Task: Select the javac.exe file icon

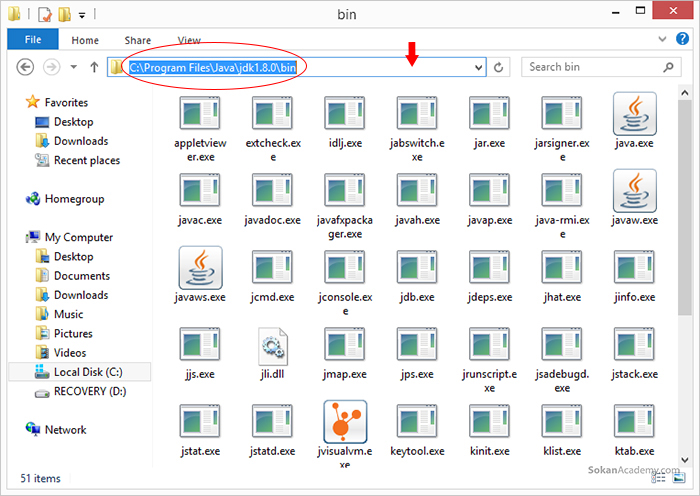Action: pyautogui.click(x=200, y=190)
